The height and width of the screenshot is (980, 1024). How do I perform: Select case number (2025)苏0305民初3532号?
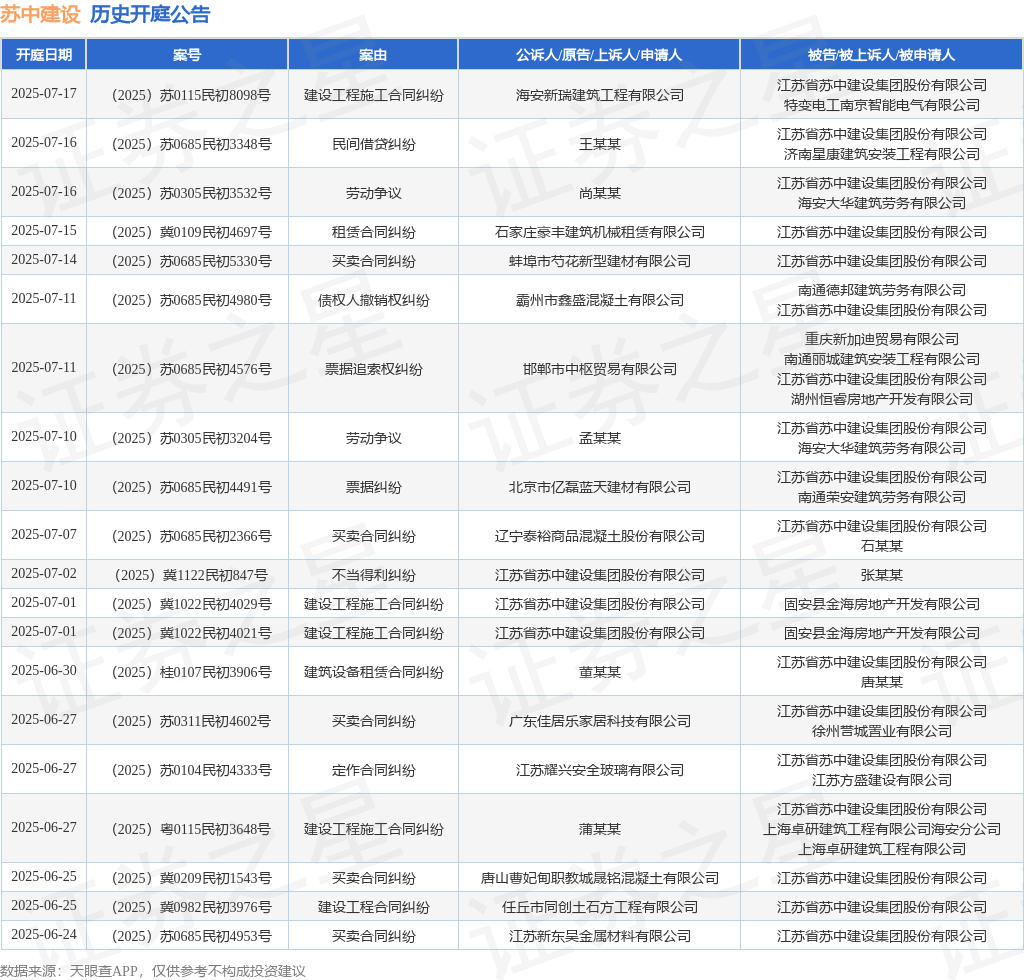pyautogui.click(x=191, y=193)
